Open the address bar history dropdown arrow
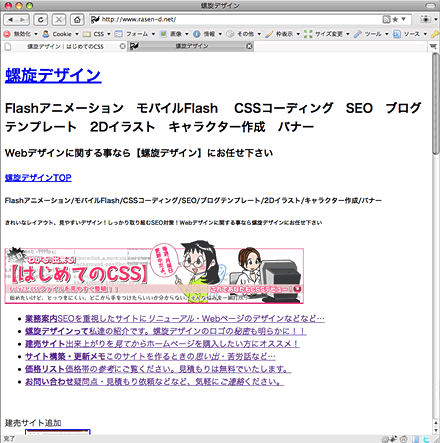Viewport: 440px width, 443px height. click(404, 19)
